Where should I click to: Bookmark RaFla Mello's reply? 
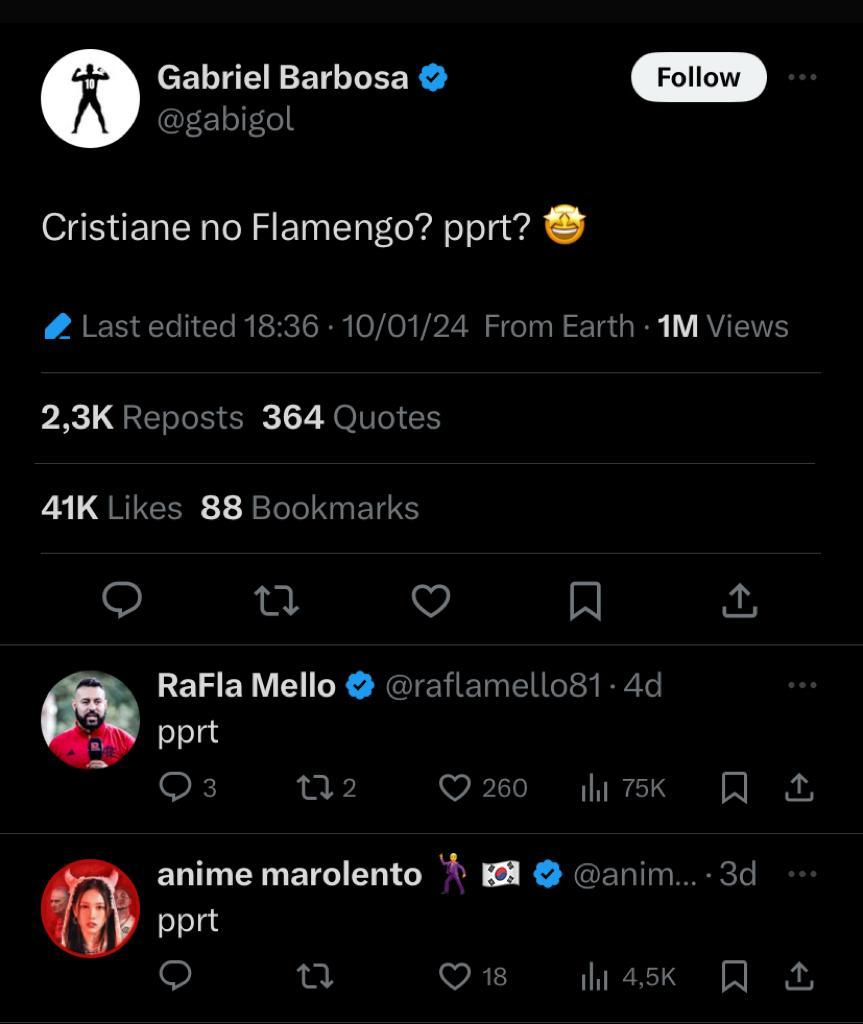(734, 788)
